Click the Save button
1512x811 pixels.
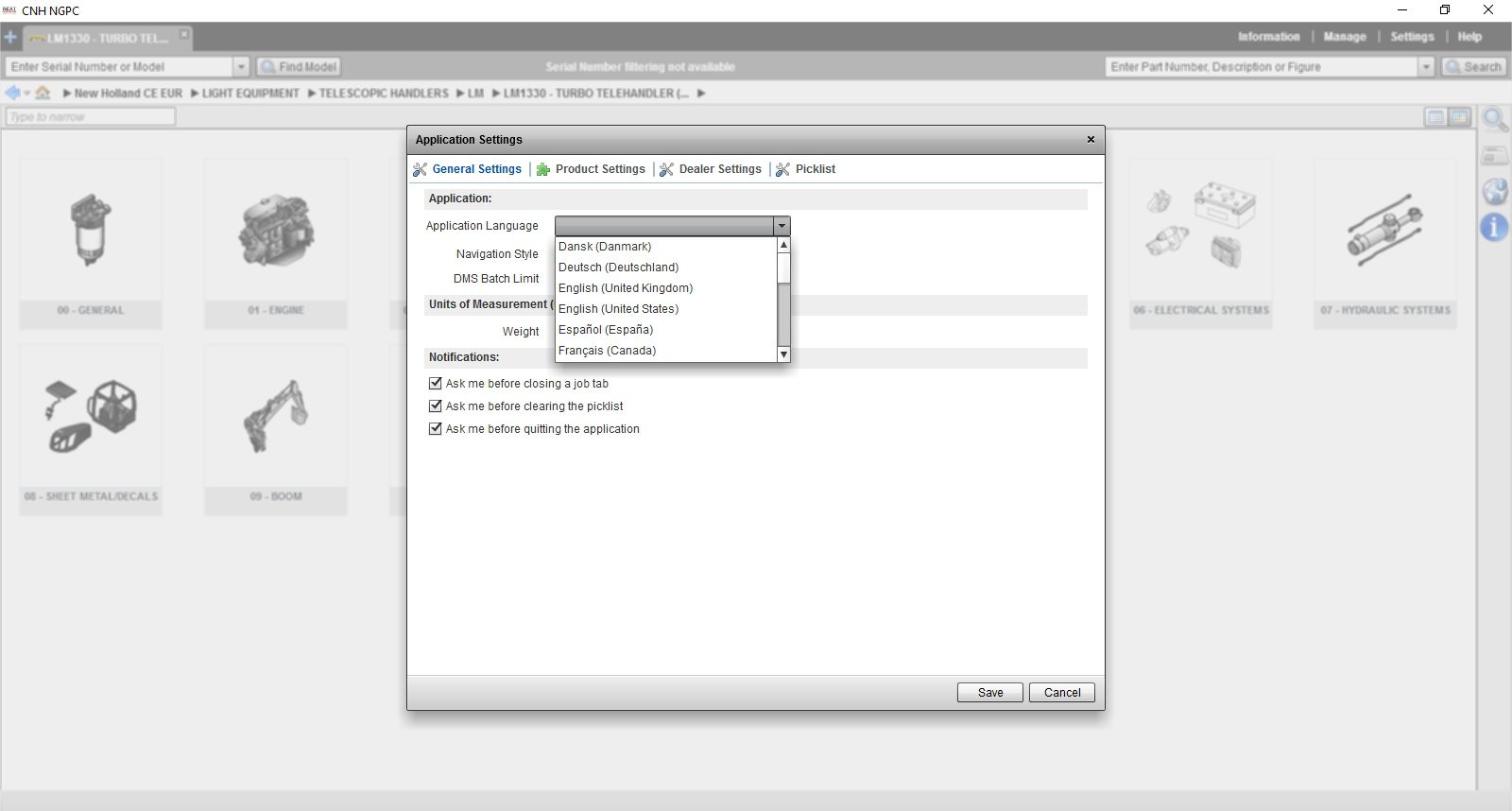pyautogui.click(x=990, y=693)
